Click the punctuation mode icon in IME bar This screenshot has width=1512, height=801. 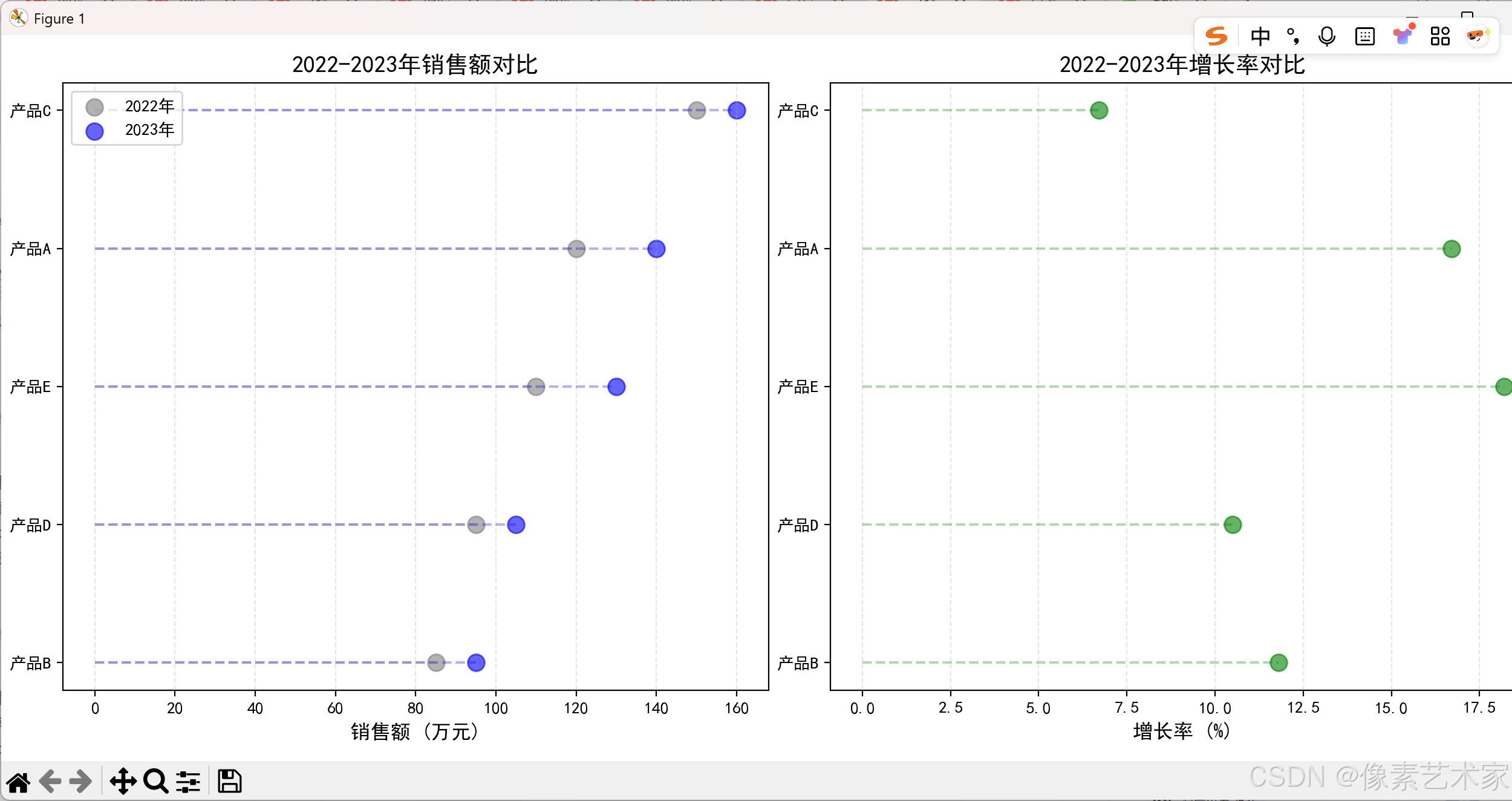click(x=1293, y=36)
